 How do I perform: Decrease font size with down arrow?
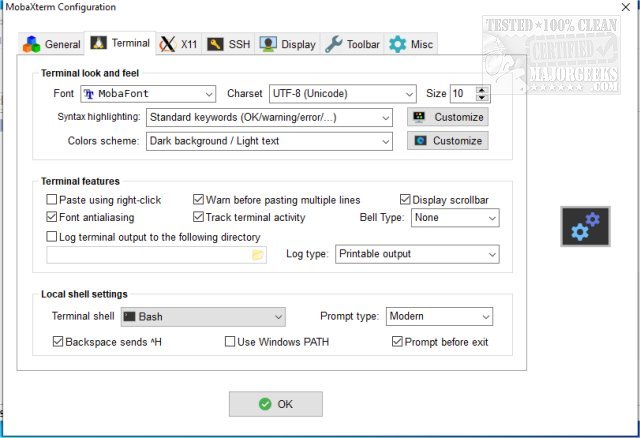[482, 98]
